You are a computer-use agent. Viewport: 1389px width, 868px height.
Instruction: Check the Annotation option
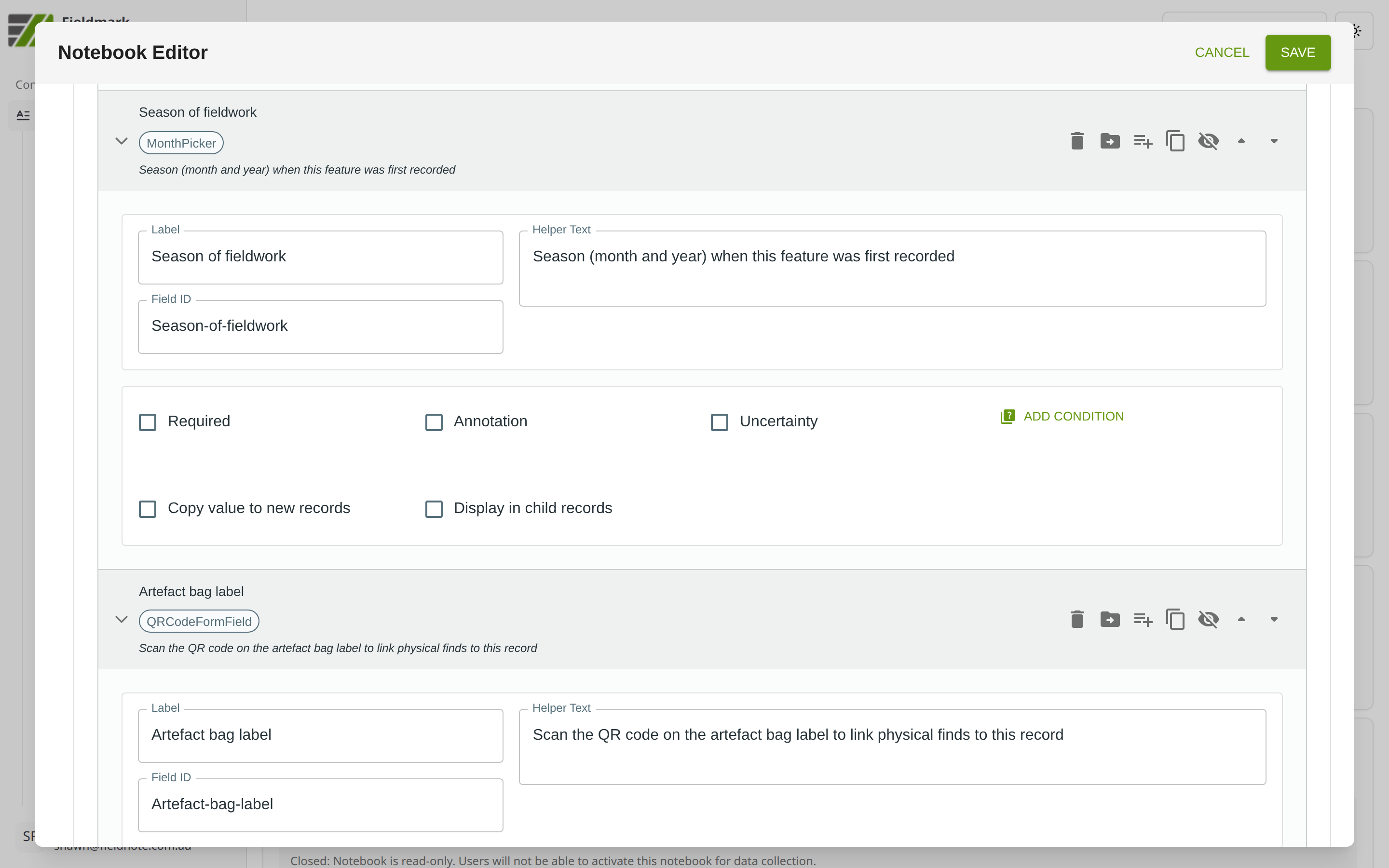(434, 422)
